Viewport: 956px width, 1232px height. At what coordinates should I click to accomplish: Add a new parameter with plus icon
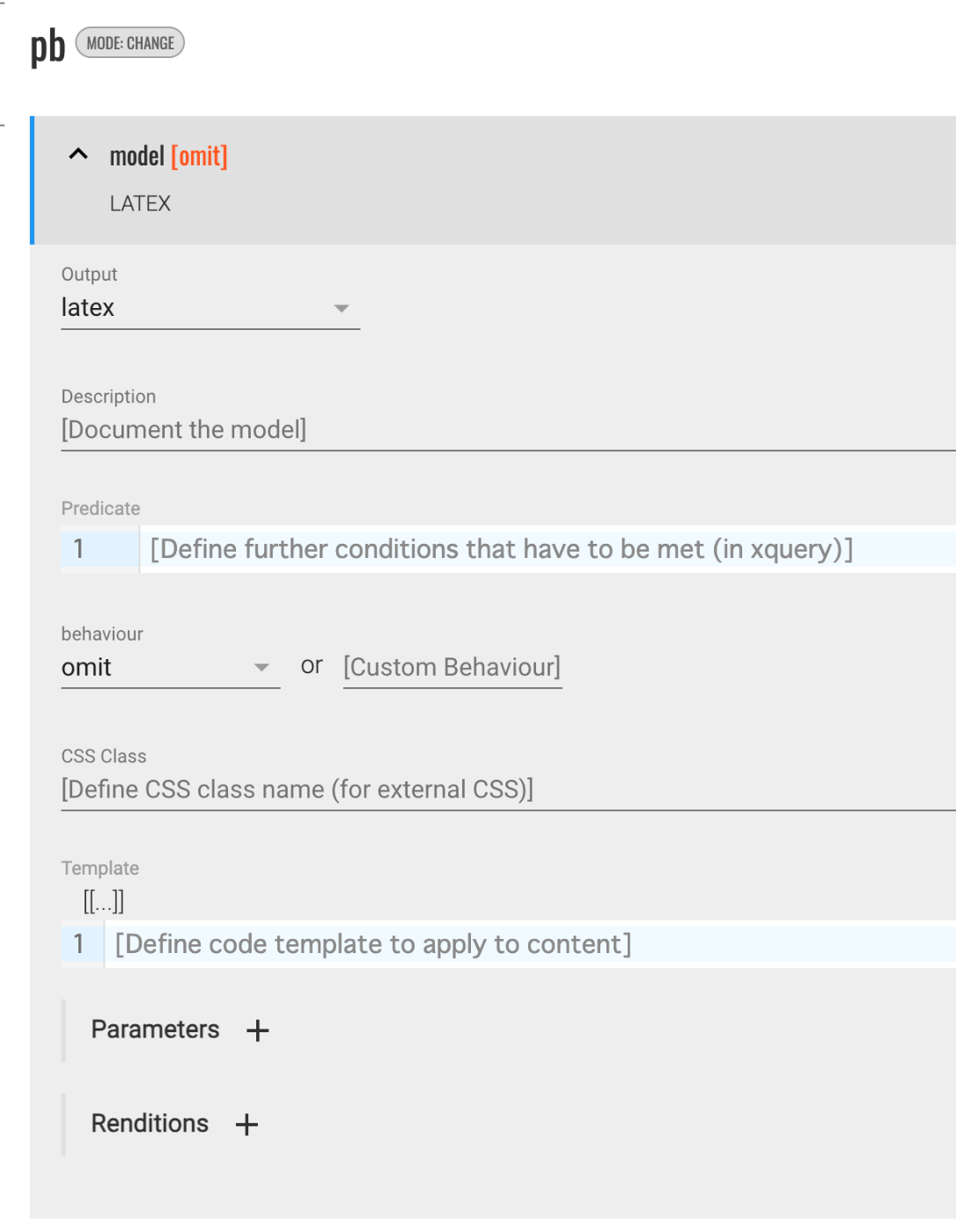point(257,1030)
